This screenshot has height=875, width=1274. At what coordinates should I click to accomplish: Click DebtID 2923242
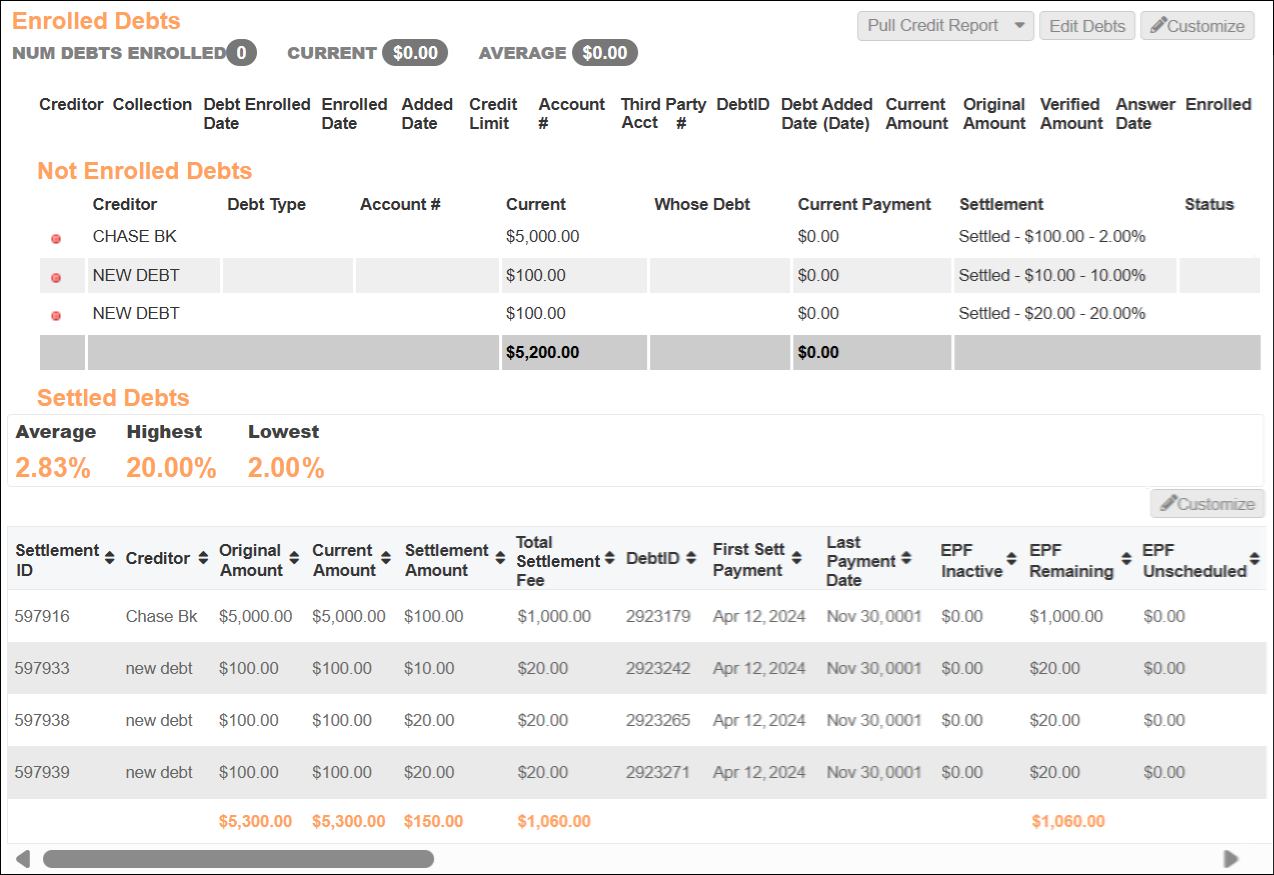point(658,668)
